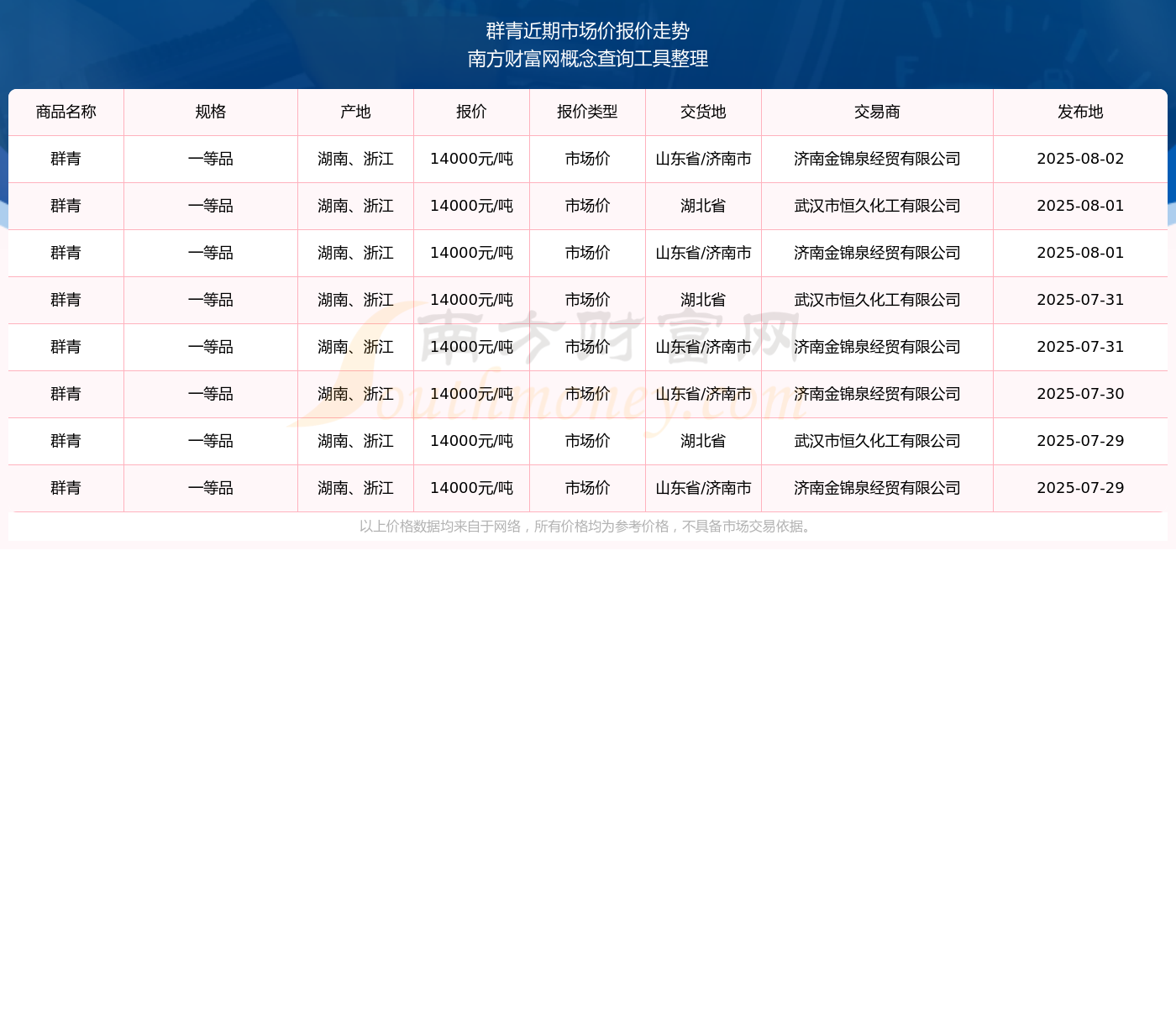Select 湖南、浙江 in the 2025-07-30 row
Image resolution: width=1176 pixels, height=1012 pixels.
(x=356, y=394)
